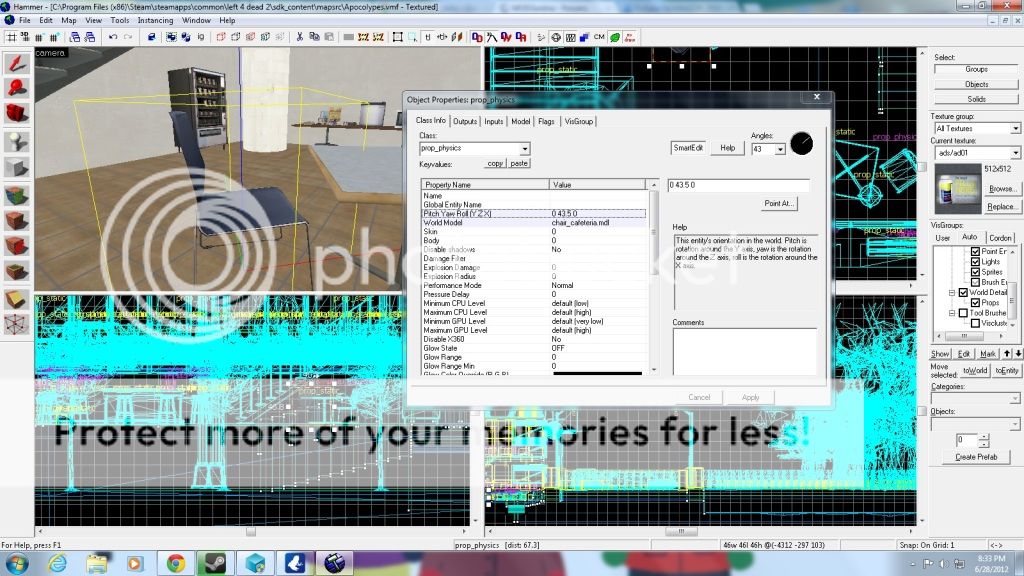This screenshot has width=1024, height=576.
Task: Open the Instancing menu
Action: point(155,20)
